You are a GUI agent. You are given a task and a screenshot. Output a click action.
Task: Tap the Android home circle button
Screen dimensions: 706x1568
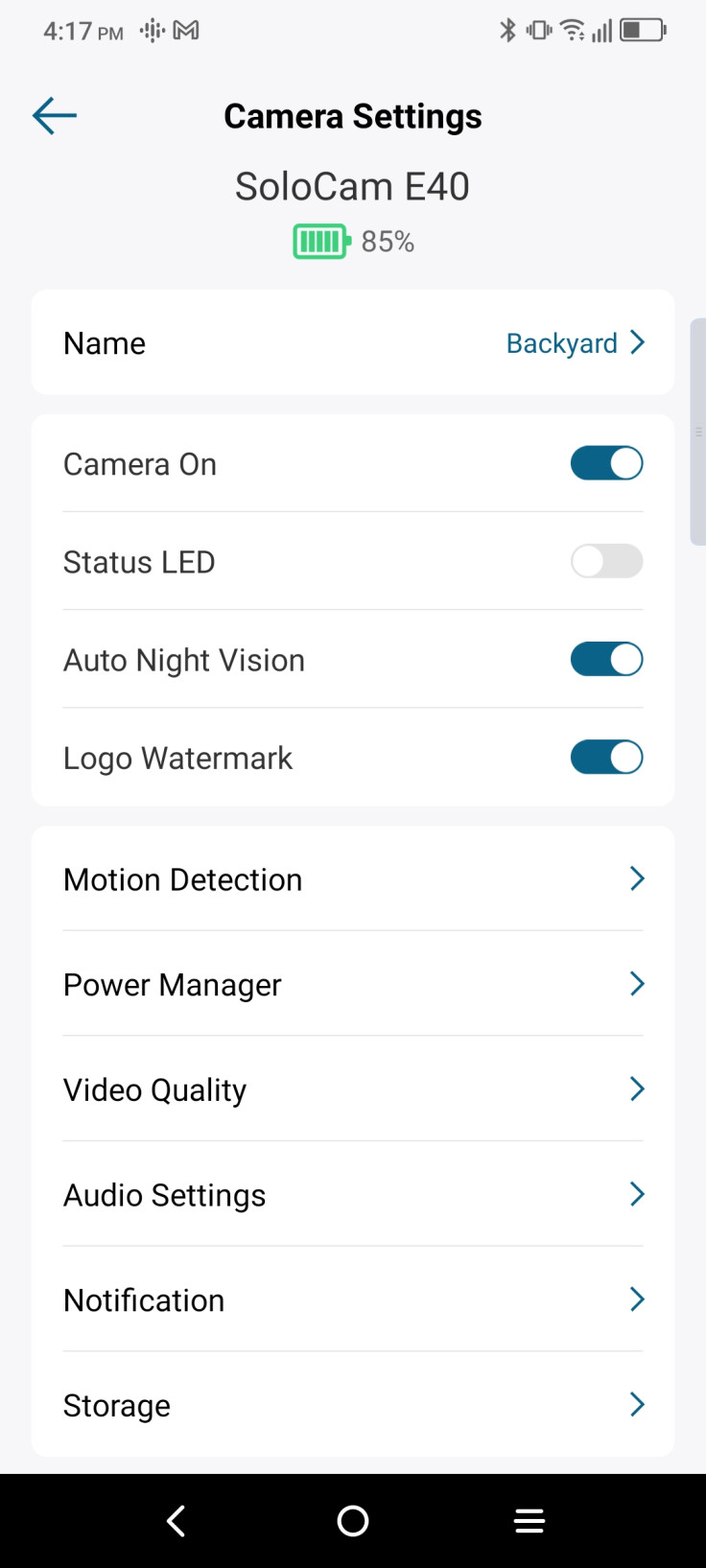coord(353,1520)
